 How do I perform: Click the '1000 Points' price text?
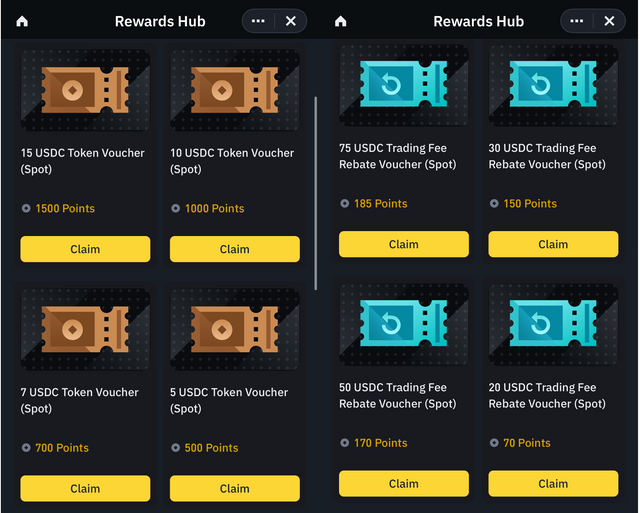click(215, 209)
